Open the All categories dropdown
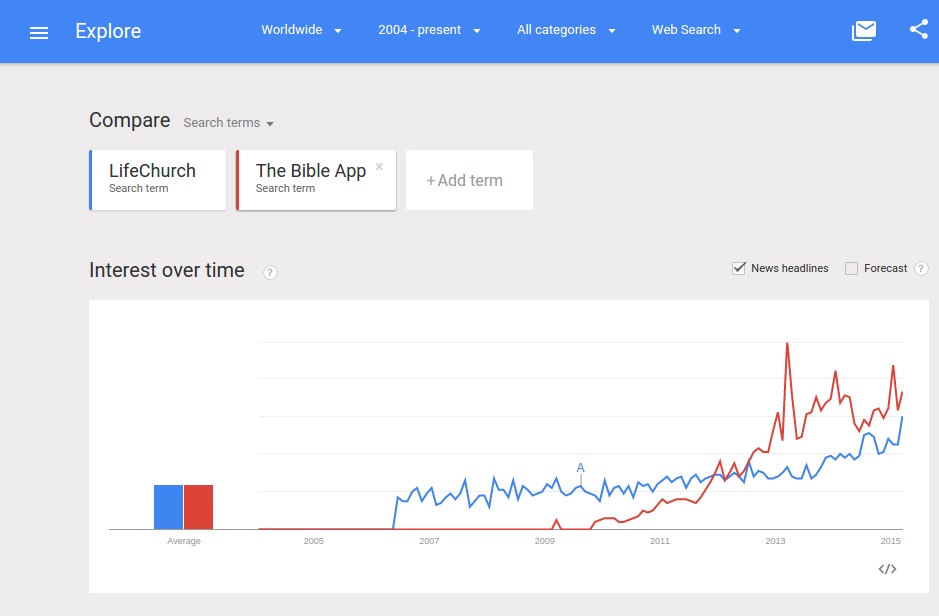This screenshot has height=616, width=939. pos(565,30)
